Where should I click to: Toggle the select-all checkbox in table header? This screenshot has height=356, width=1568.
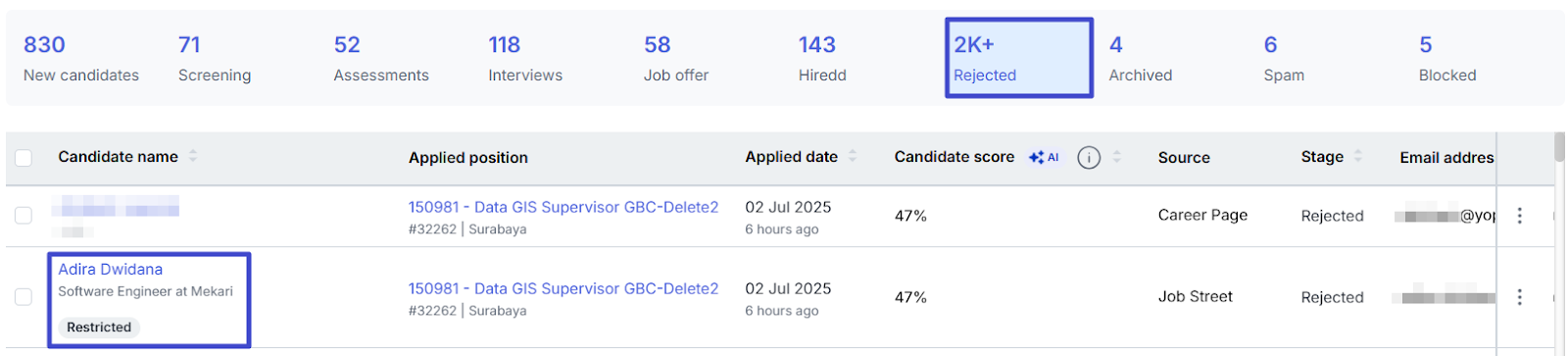click(24, 157)
